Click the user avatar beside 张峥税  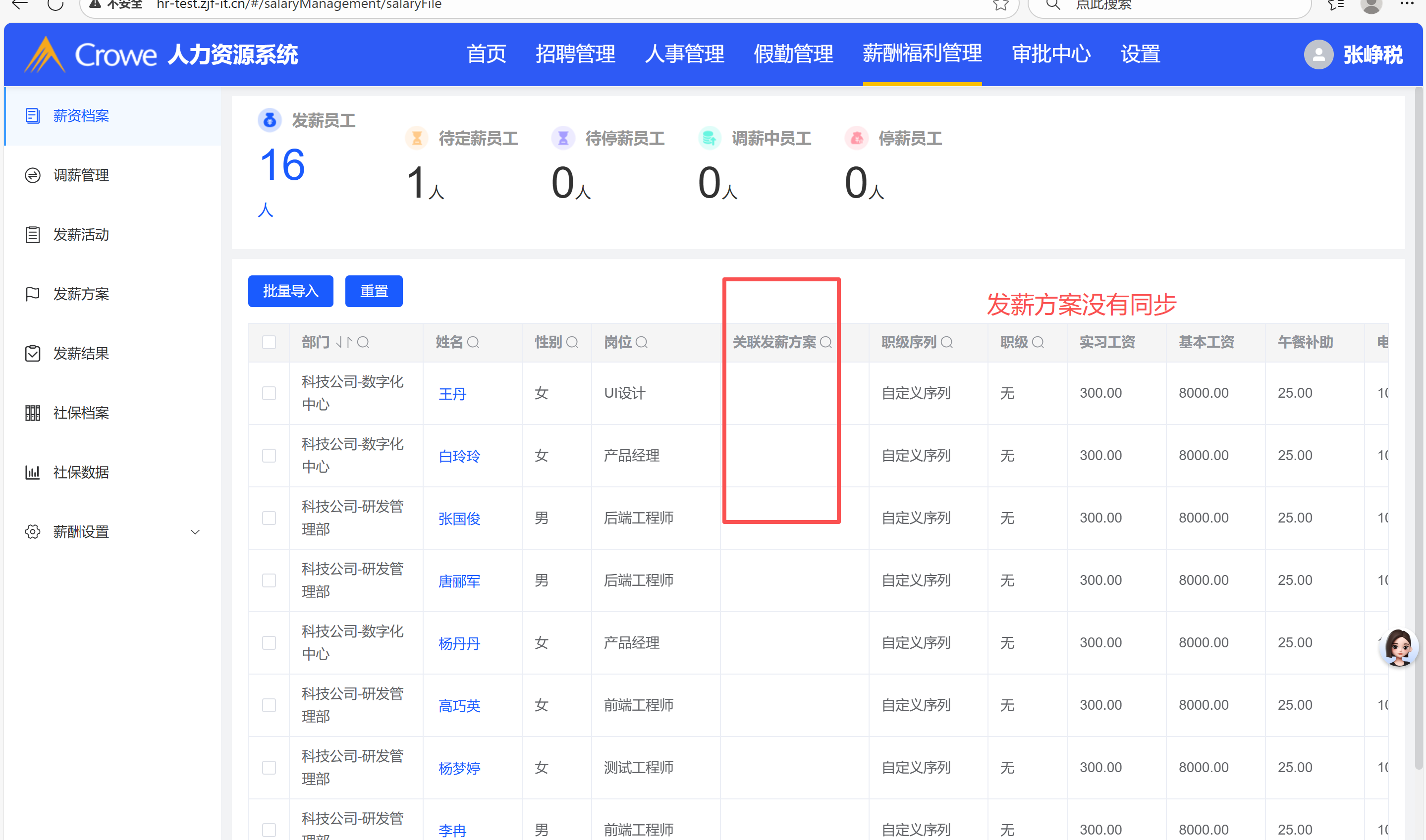click(1318, 55)
